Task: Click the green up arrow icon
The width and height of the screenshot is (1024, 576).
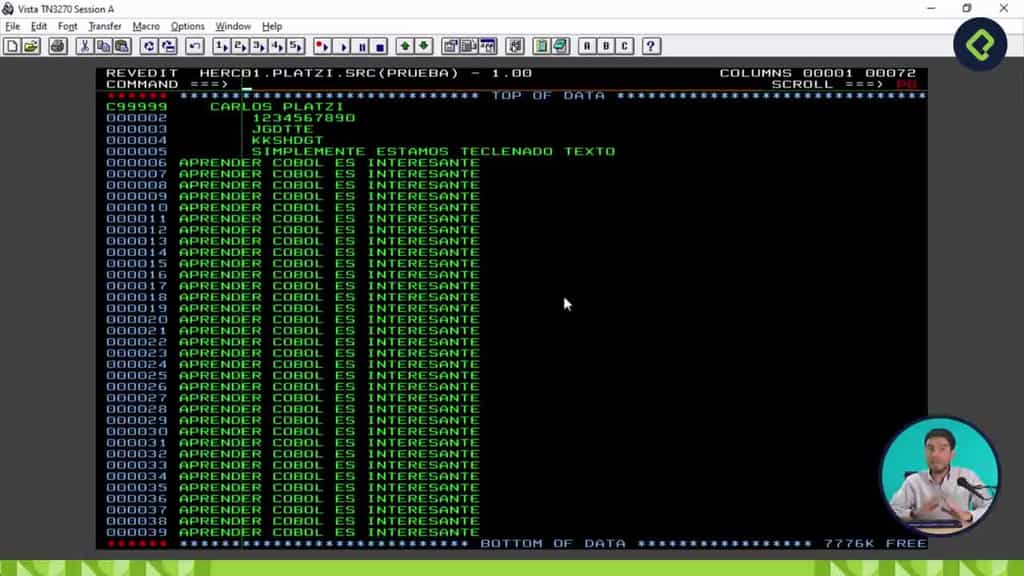Action: click(x=405, y=46)
